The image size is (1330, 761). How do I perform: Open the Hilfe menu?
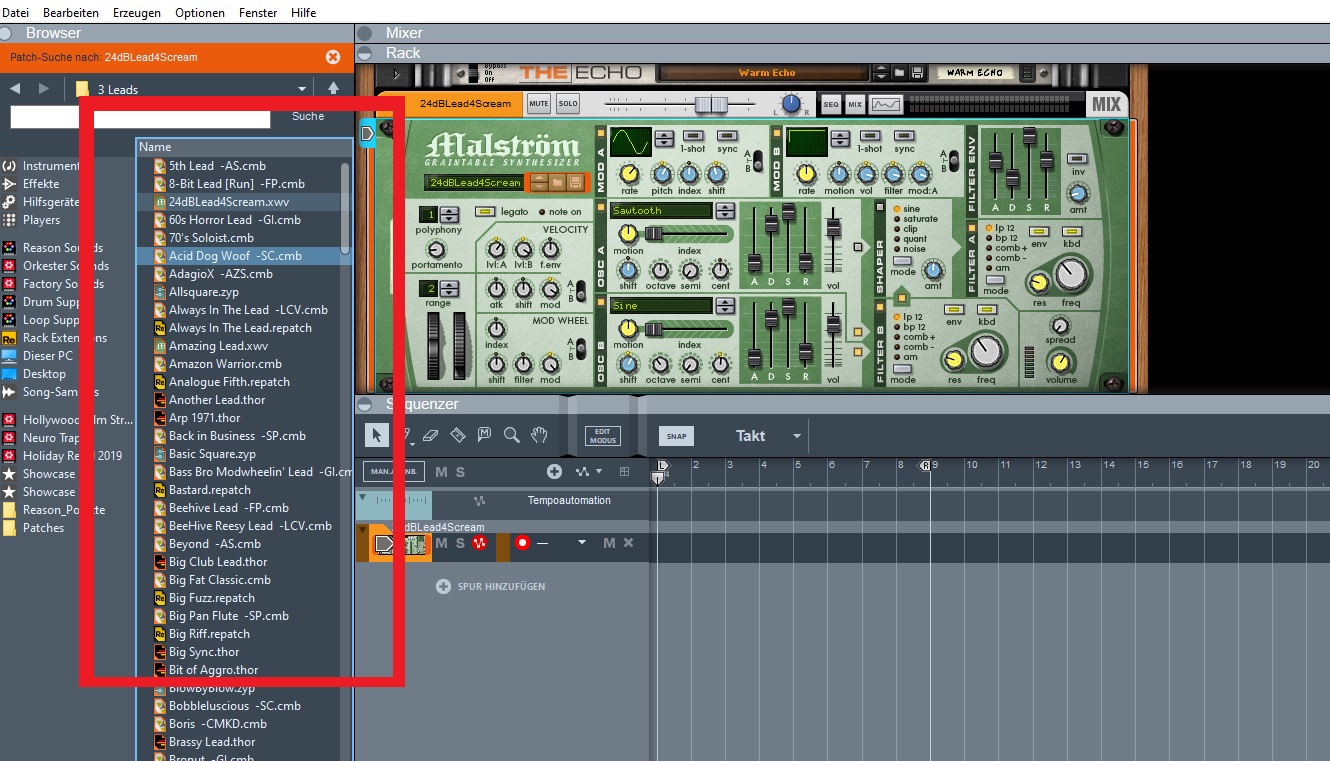click(303, 12)
